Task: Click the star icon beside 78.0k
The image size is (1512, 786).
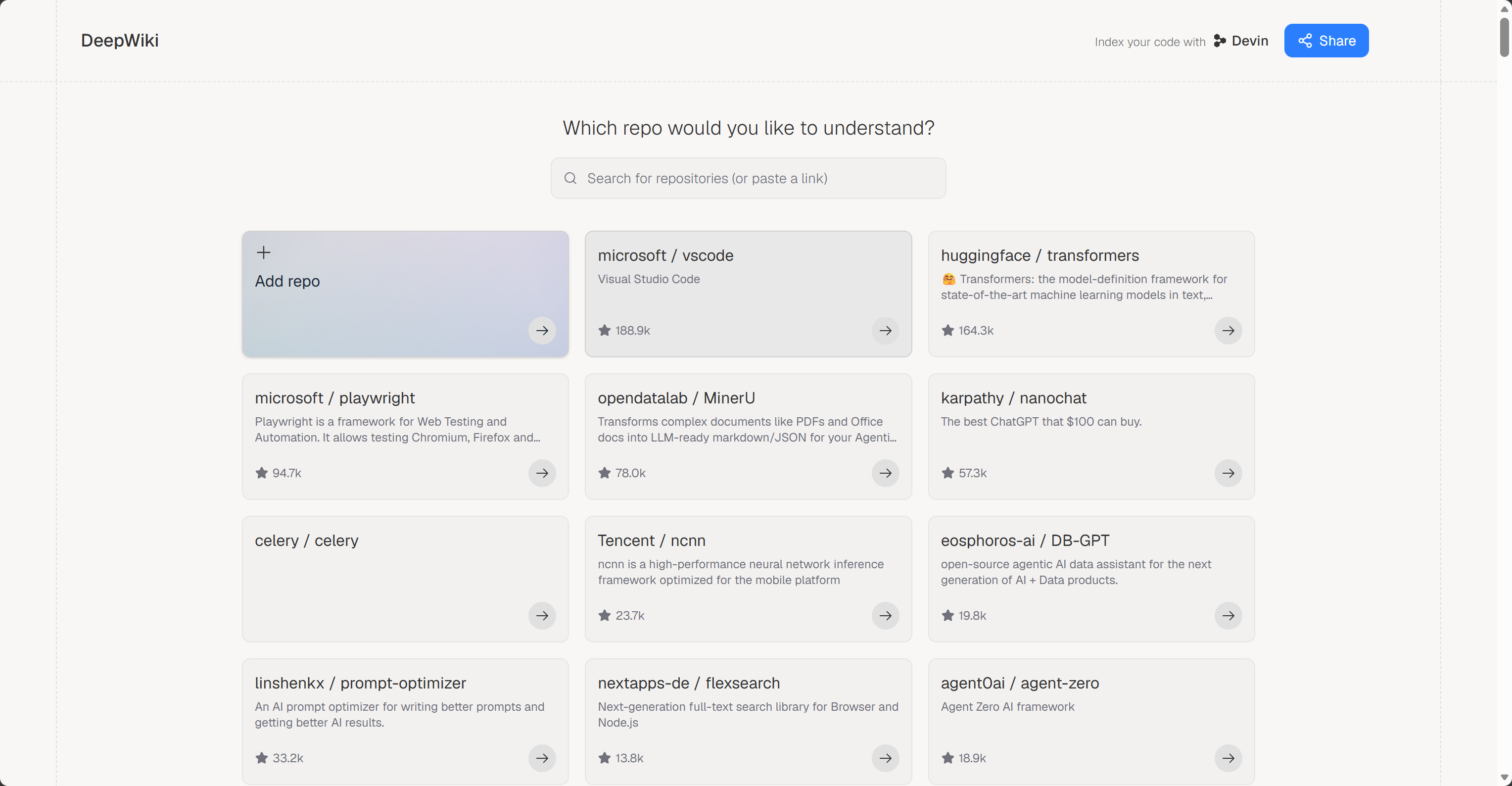Action: point(605,473)
